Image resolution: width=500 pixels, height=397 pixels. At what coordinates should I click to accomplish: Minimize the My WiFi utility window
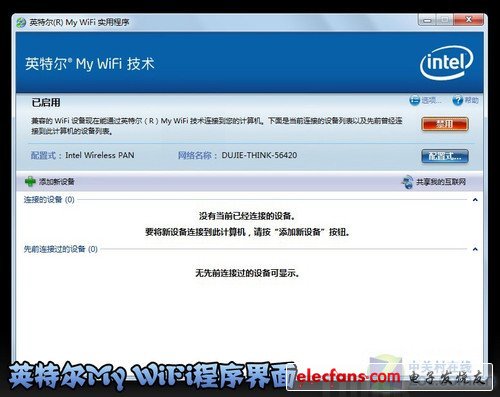pos(427,20)
